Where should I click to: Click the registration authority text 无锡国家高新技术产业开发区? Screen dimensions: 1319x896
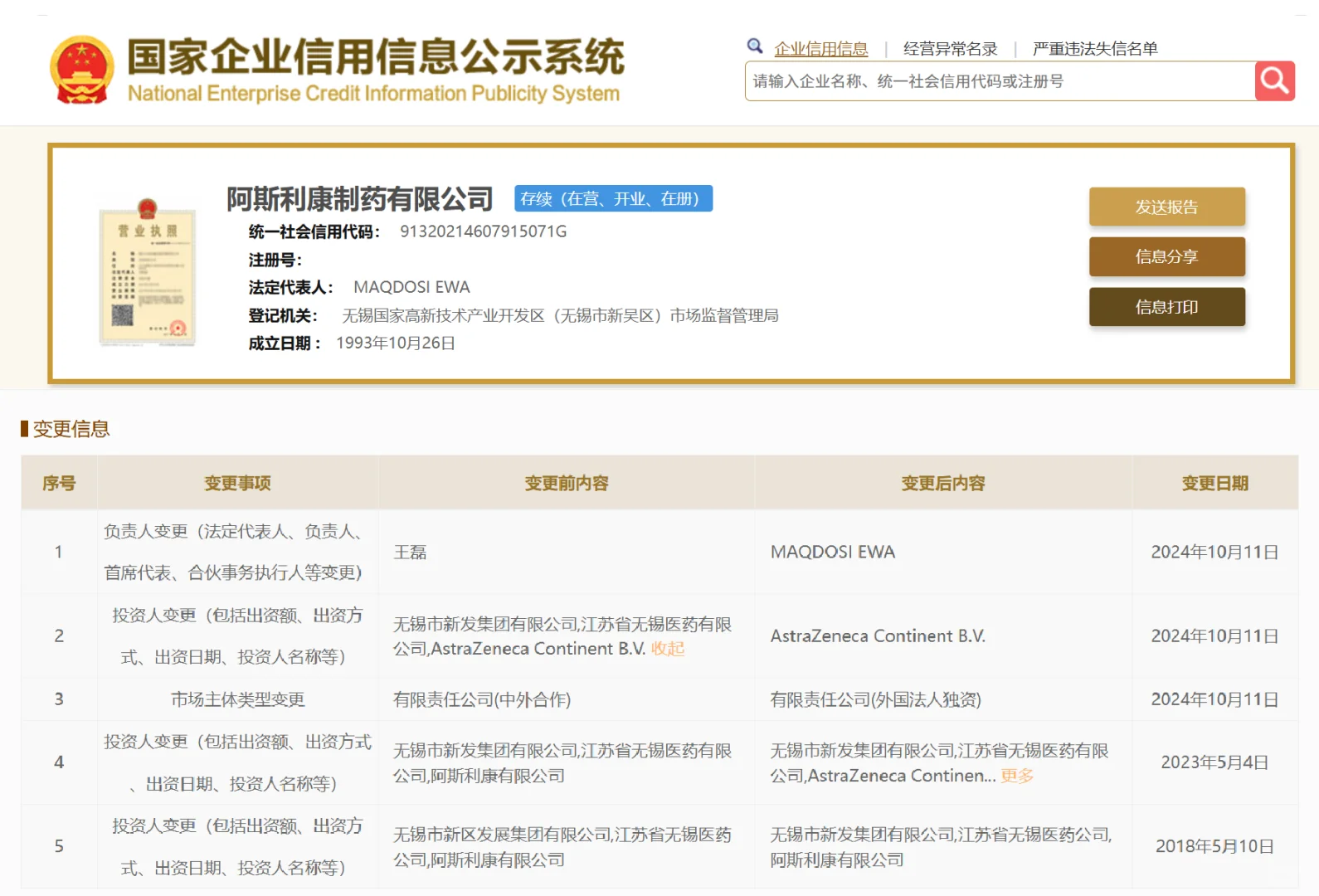pyautogui.click(x=444, y=315)
